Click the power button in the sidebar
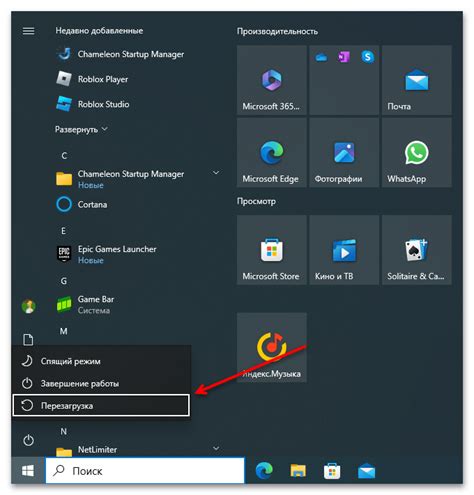This screenshot has width=474, height=495. pos(28,440)
